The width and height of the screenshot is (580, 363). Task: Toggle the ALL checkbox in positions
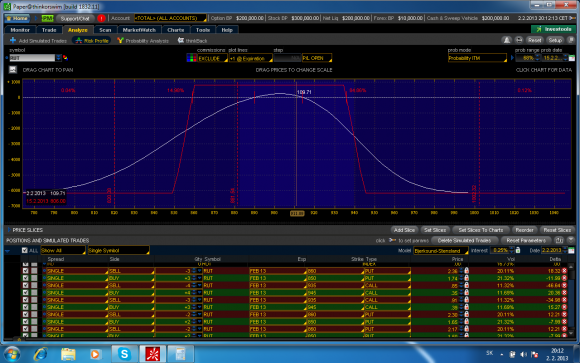pyautogui.click(x=25, y=251)
